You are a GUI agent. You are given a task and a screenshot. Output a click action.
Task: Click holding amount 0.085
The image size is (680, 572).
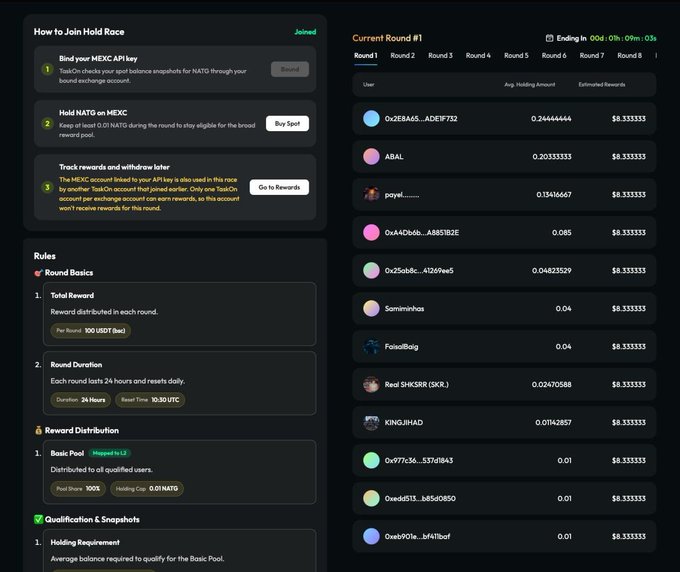pos(562,232)
